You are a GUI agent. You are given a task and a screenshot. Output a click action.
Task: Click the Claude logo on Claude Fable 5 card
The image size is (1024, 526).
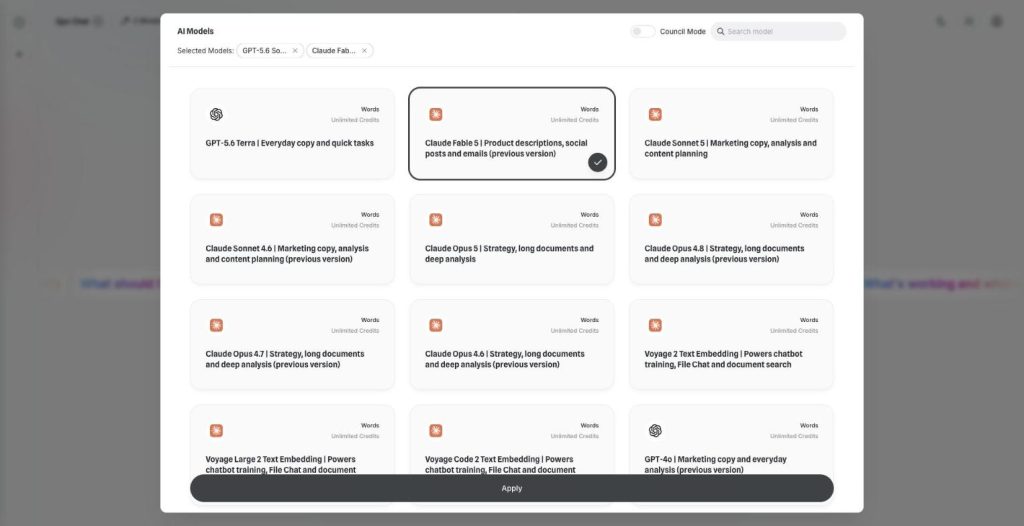pyautogui.click(x=436, y=115)
